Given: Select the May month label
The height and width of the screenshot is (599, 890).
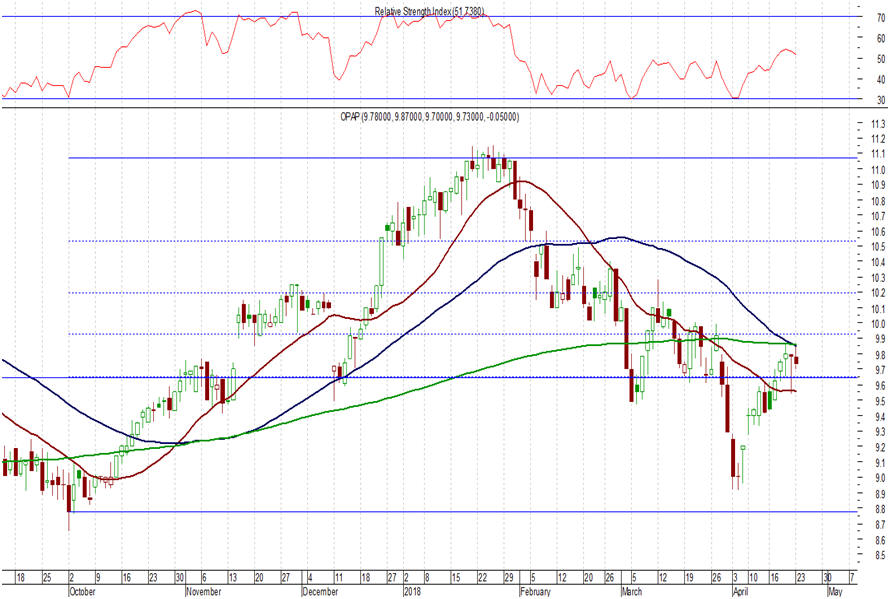Looking at the screenshot, I should click(x=835, y=592).
